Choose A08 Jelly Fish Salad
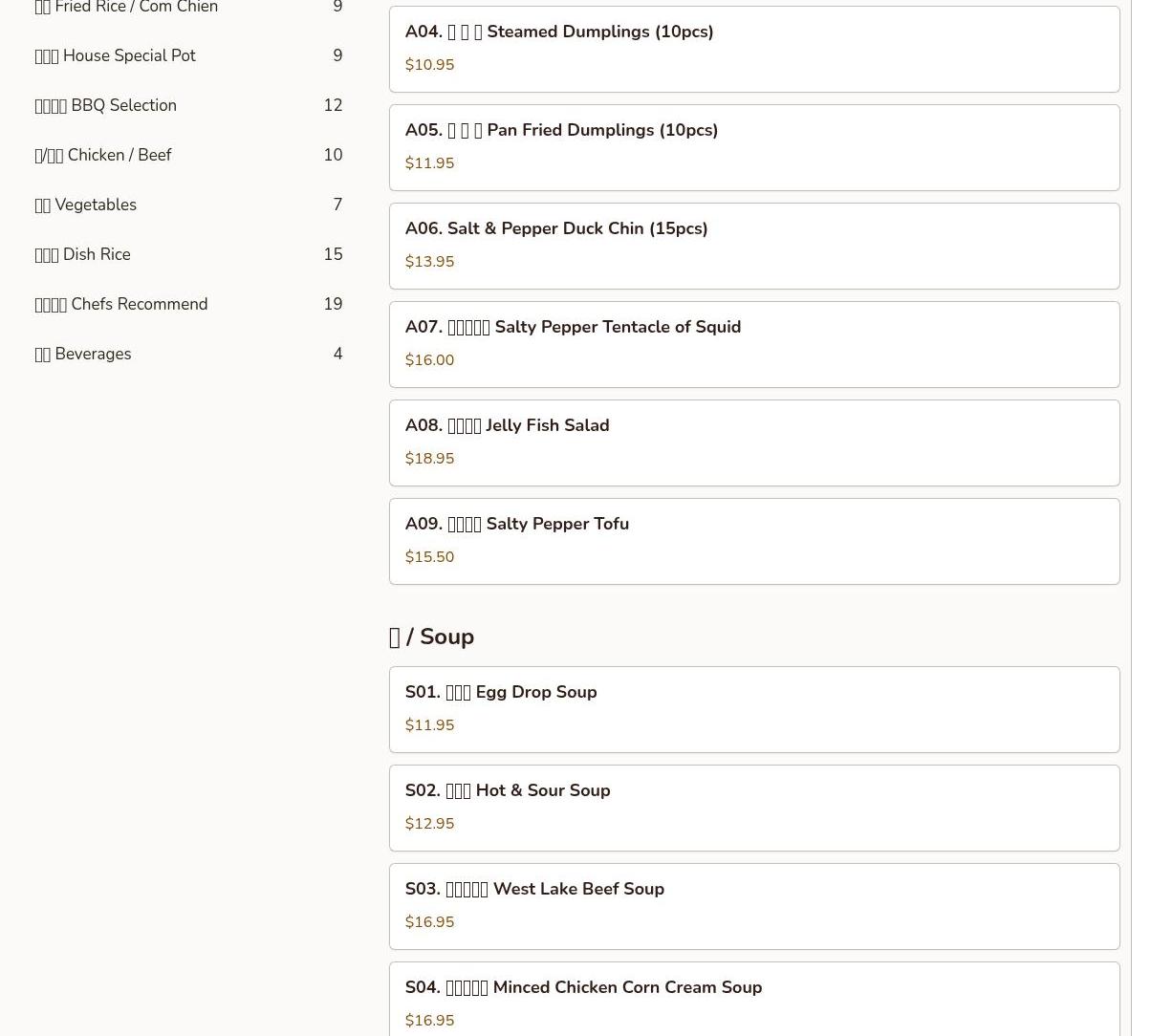 (x=754, y=442)
